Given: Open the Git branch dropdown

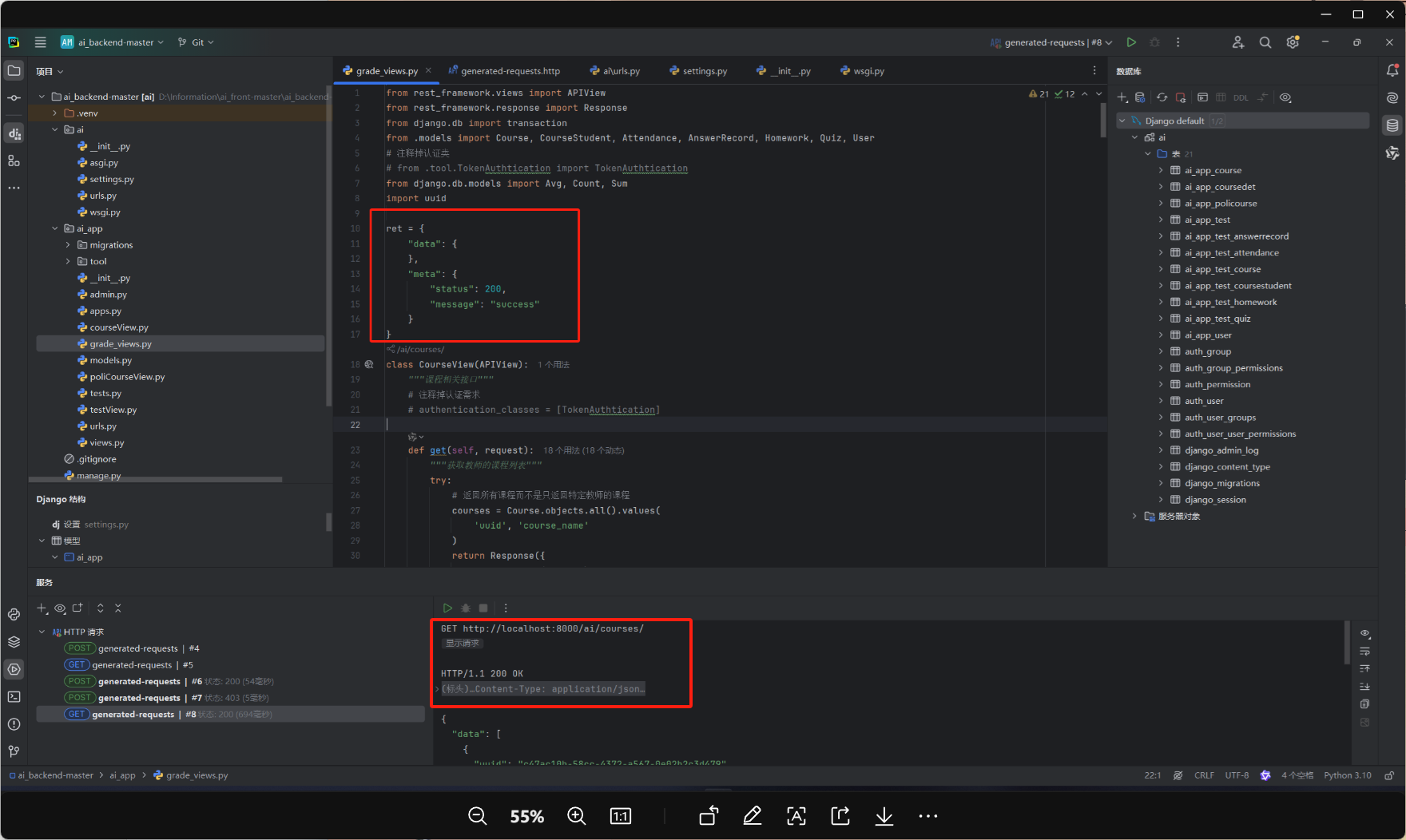Looking at the screenshot, I should pyautogui.click(x=196, y=42).
